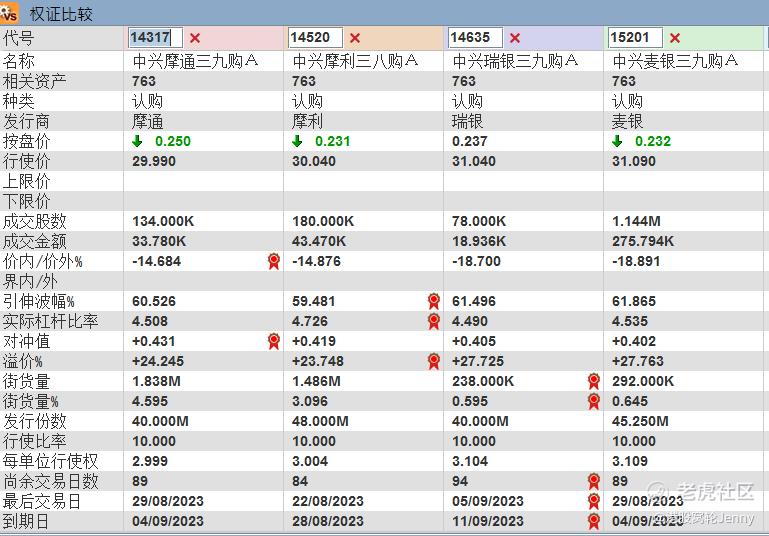
Task: Click the 按盘价 row label
Action: [26, 141]
